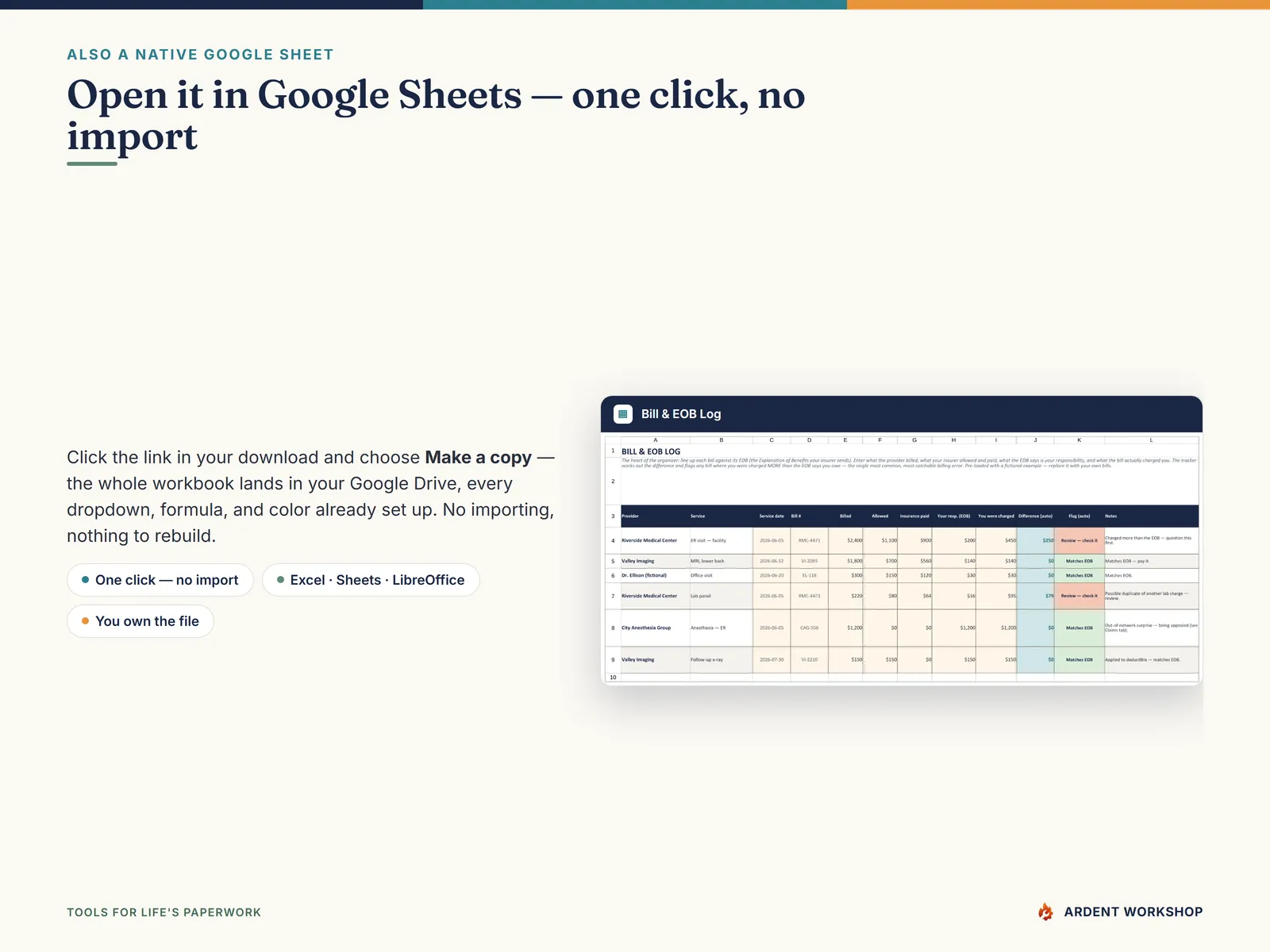Select the 'Provider' column header cell
Screen dimensions: 1270x952
(x=655, y=516)
